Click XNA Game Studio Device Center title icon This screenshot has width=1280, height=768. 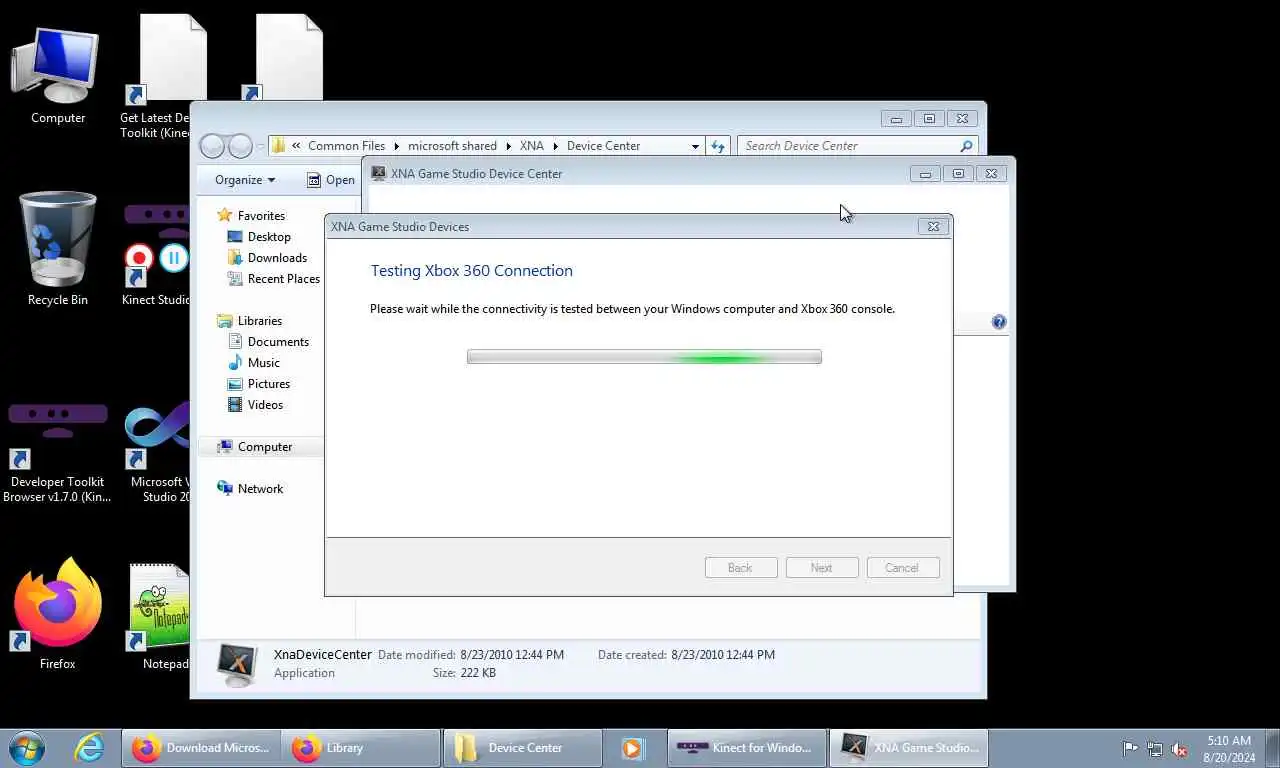tap(378, 173)
